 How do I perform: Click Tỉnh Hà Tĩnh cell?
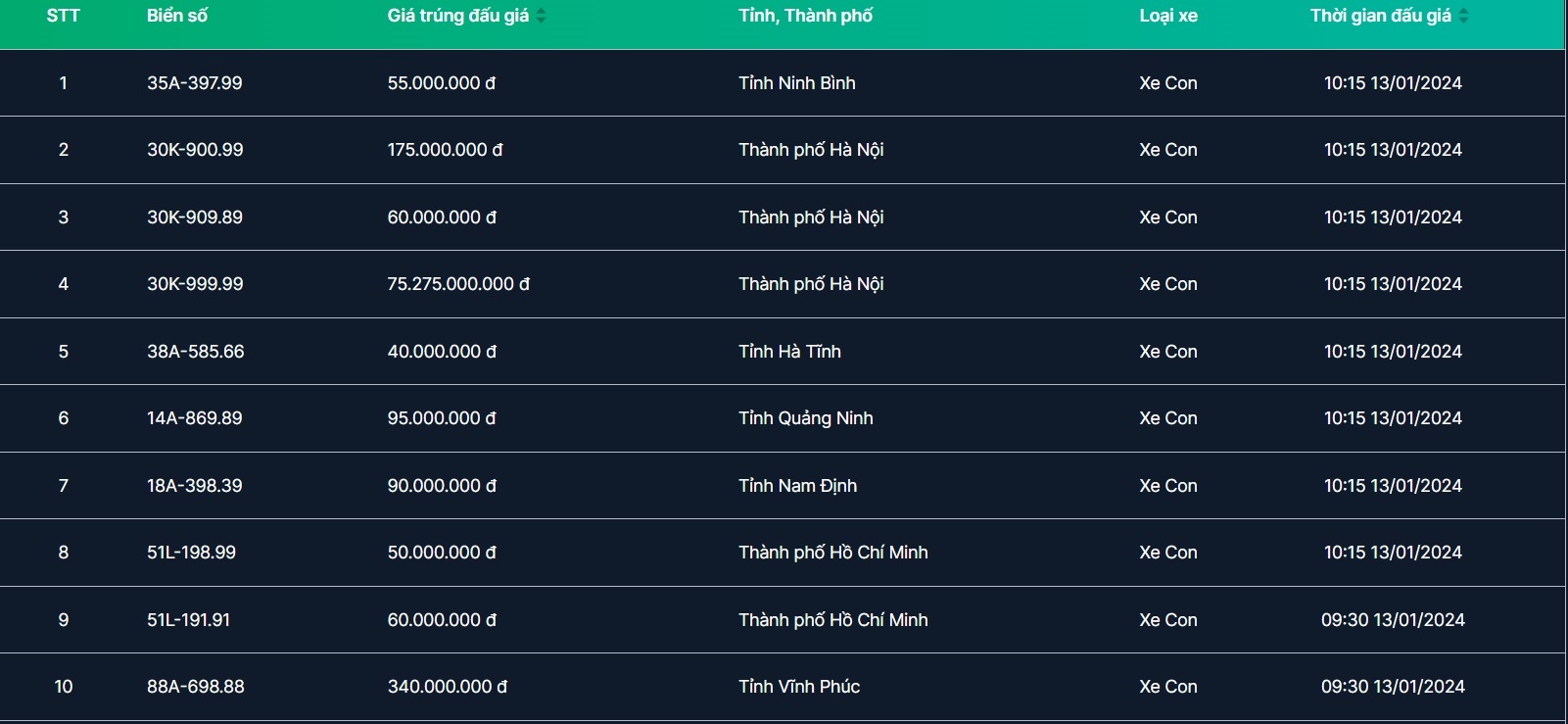tap(789, 352)
